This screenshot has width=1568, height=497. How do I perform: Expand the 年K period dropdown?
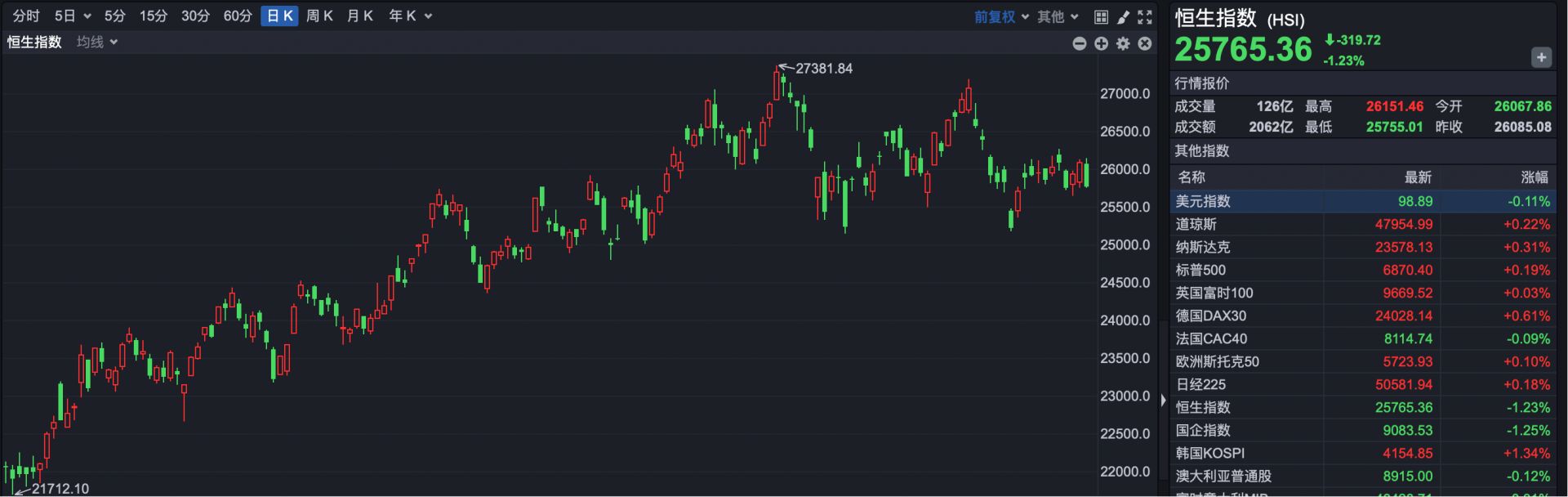410,16
